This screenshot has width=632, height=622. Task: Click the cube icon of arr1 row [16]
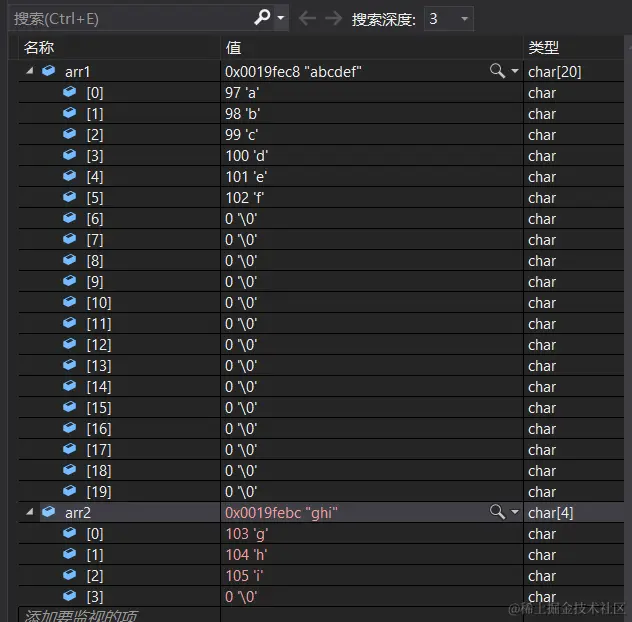(x=69, y=427)
